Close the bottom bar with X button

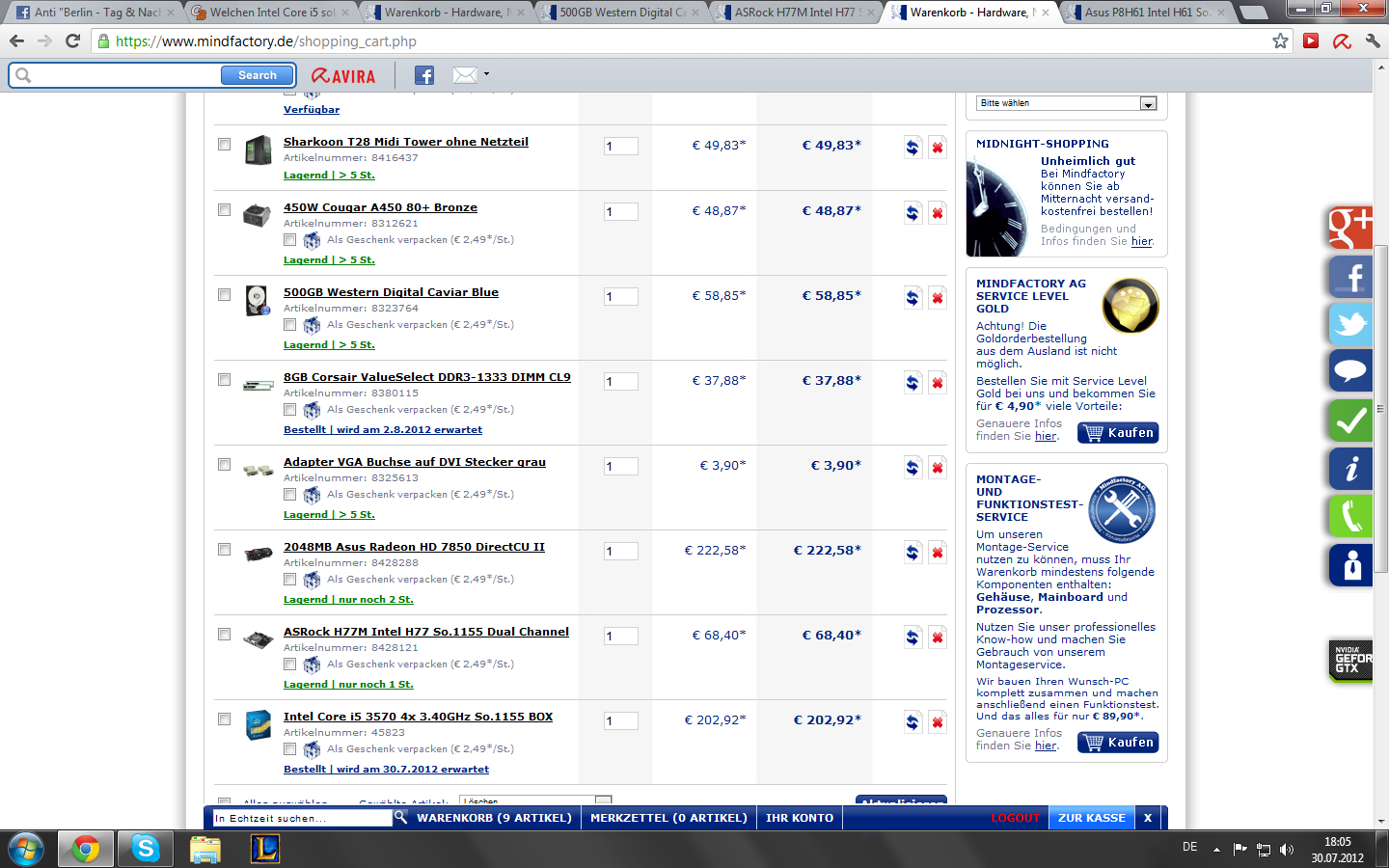click(1148, 818)
